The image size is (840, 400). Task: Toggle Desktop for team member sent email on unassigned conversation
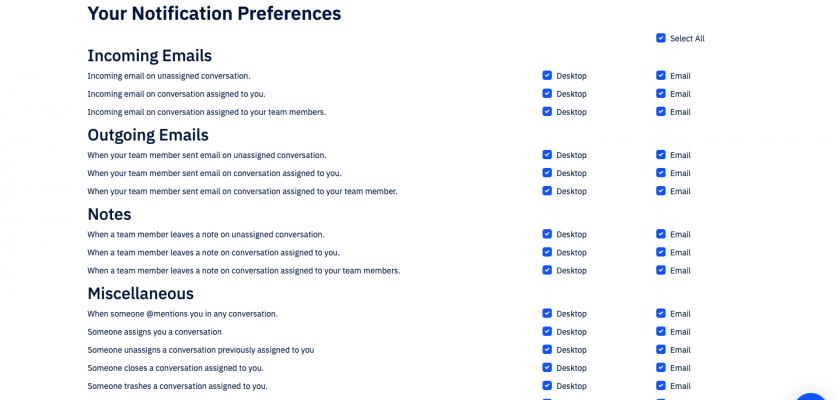coord(547,155)
